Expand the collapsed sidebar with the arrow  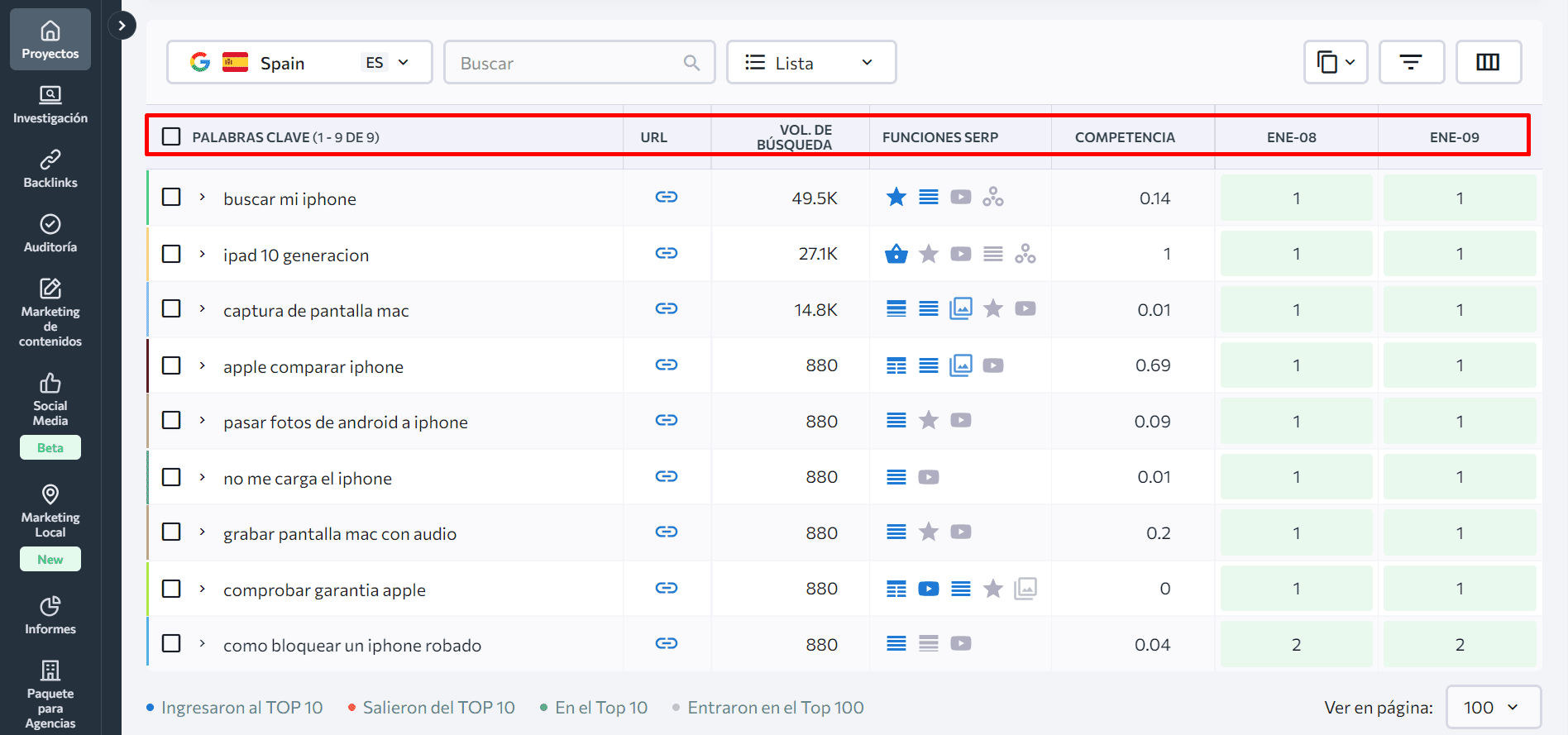[122, 26]
